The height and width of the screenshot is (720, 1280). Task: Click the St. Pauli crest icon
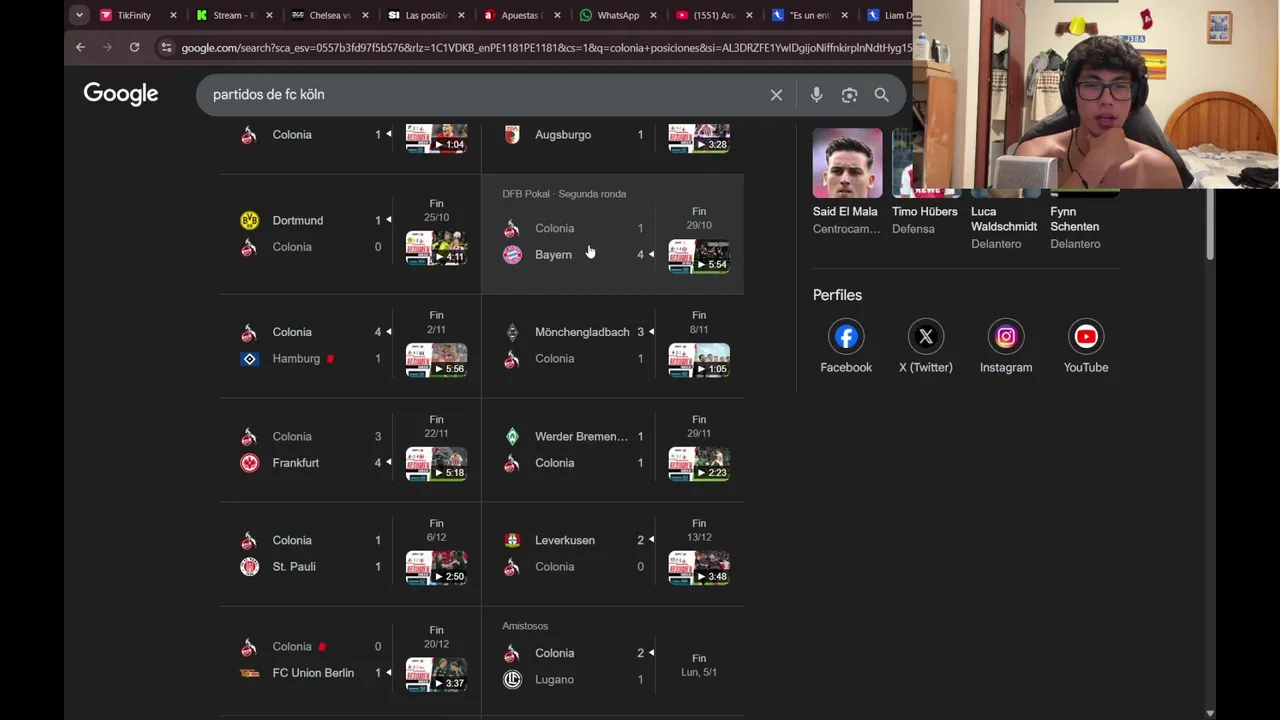coord(250,567)
